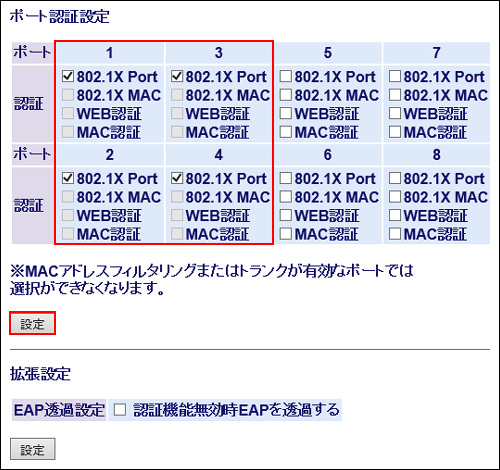The image size is (500, 470).
Task: Click disabled MAC認証 checkbox for port 2
Action: pyautogui.click(x=68, y=234)
